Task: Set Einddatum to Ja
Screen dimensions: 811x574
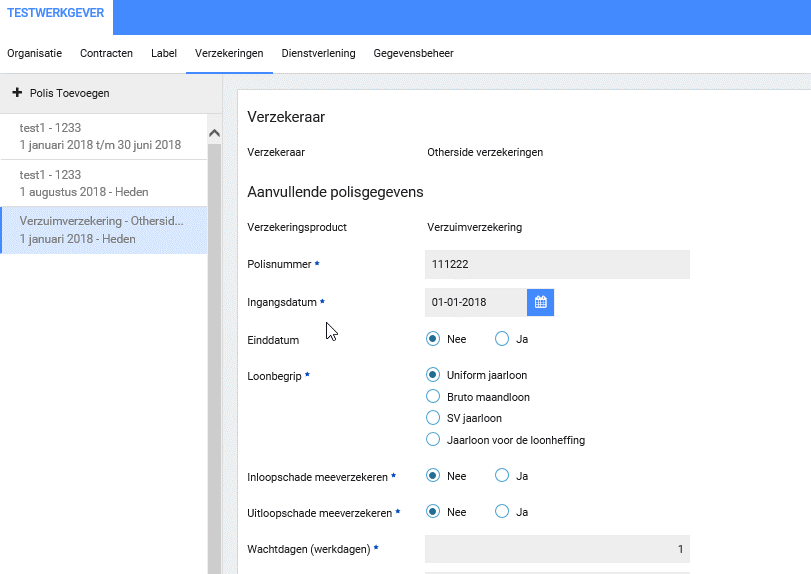Action: tap(502, 339)
